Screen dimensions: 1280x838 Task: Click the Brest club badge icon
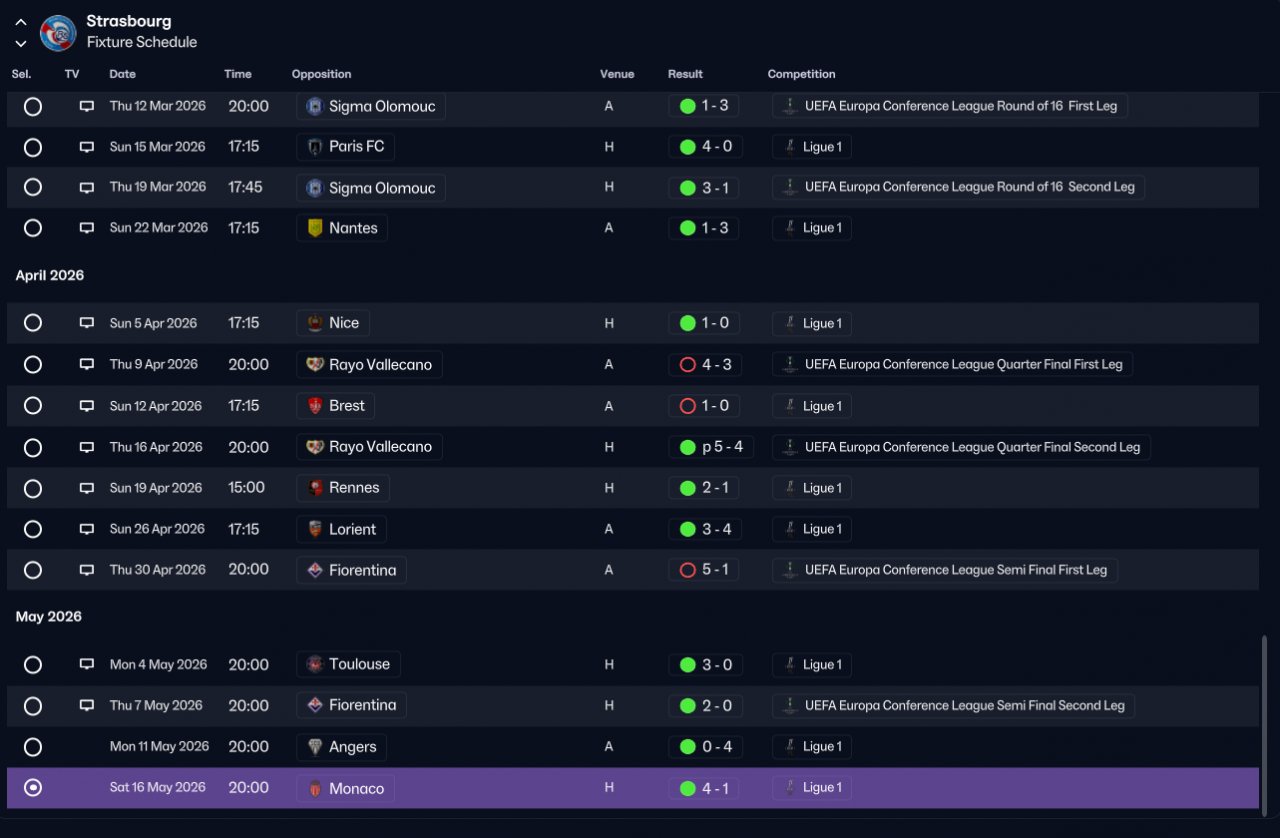point(315,406)
